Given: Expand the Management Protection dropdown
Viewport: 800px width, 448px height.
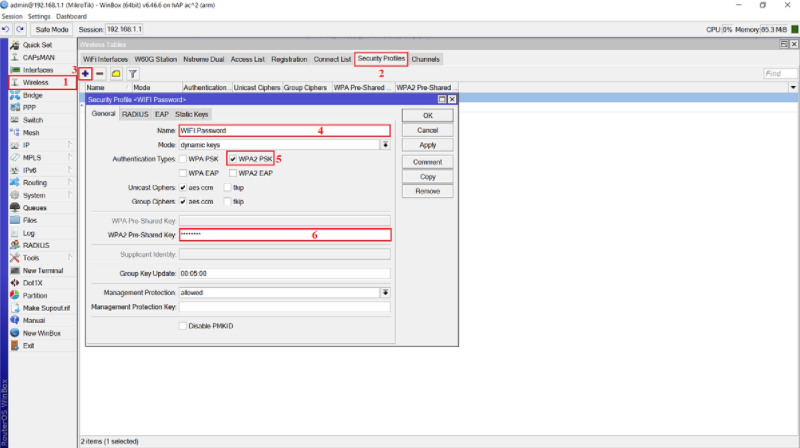Looking at the screenshot, I should [x=385, y=292].
